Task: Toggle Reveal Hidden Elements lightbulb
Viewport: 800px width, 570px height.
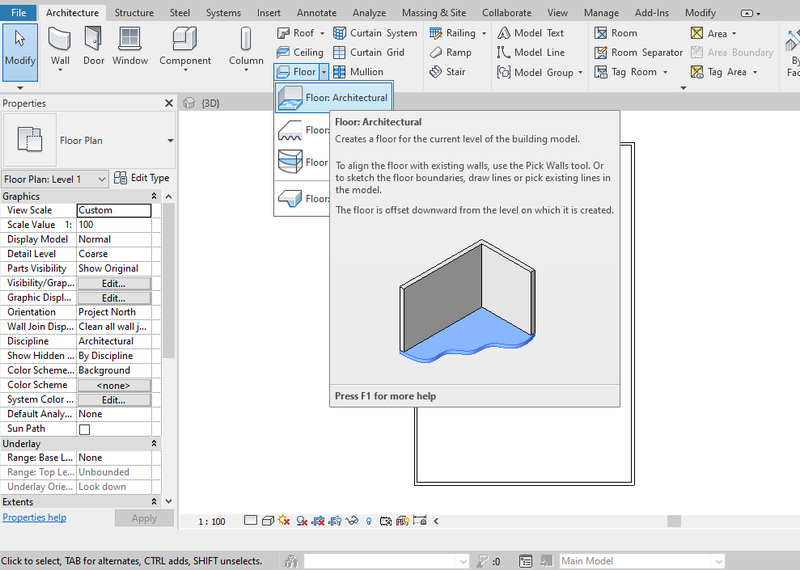Action: (x=368, y=521)
